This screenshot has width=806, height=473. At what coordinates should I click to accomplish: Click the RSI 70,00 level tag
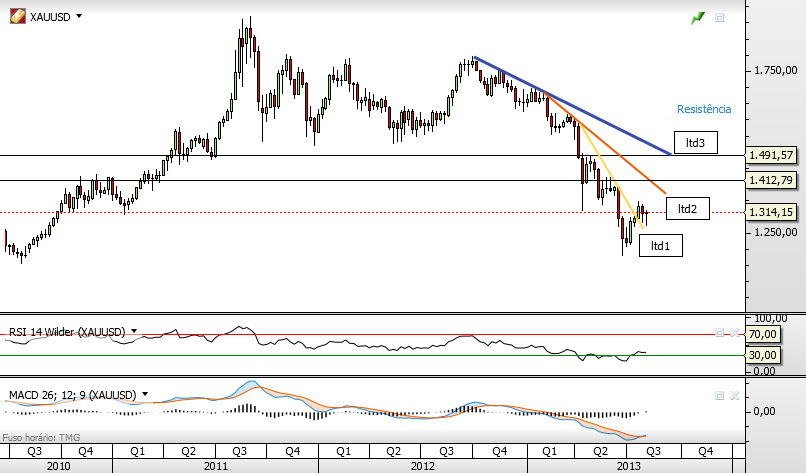point(763,334)
